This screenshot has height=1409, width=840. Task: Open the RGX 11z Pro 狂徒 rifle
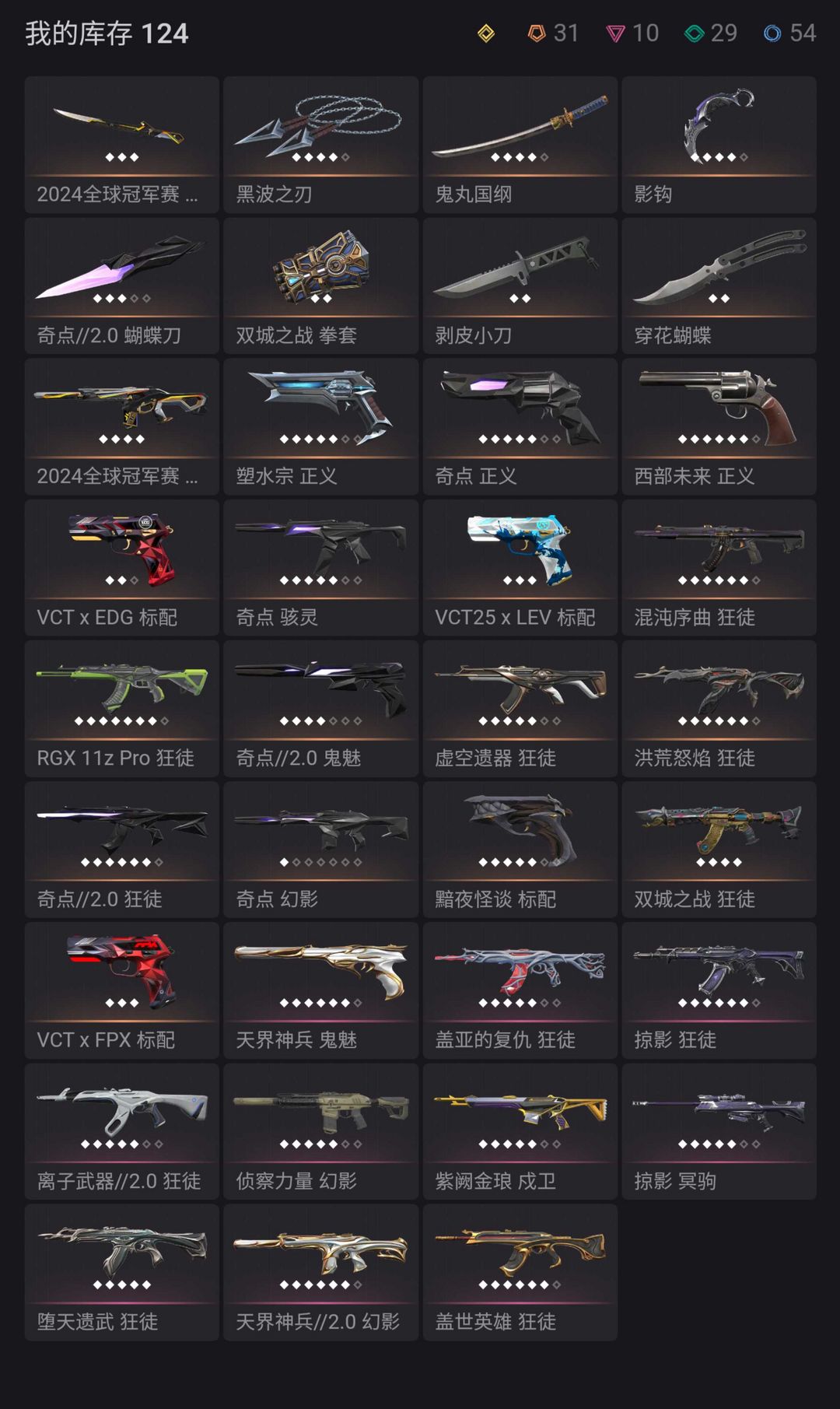pos(122,709)
